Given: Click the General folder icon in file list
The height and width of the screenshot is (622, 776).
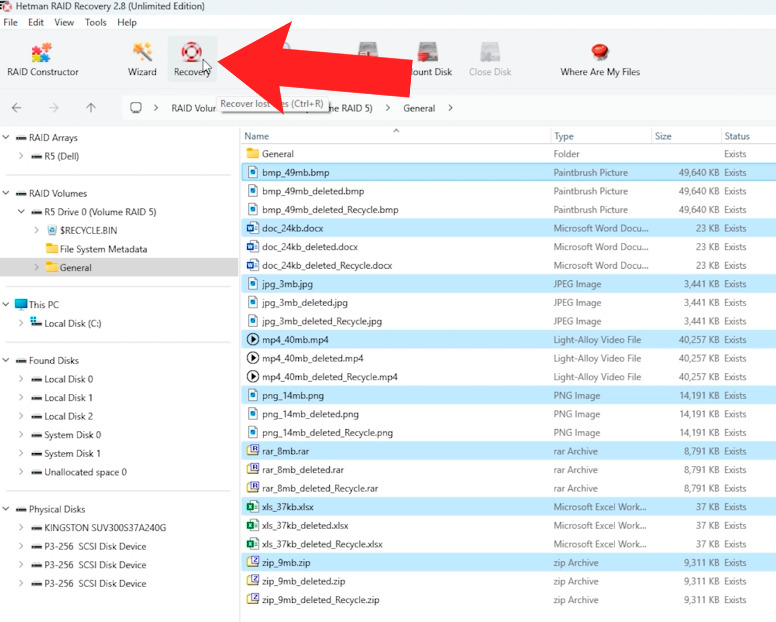Looking at the screenshot, I should click(252, 153).
